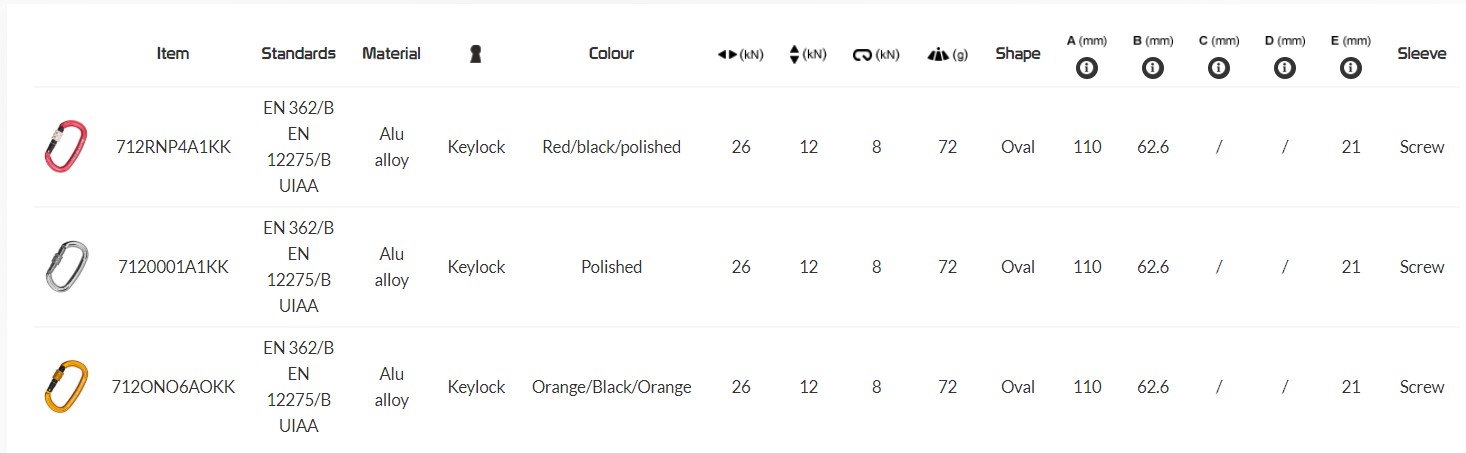Viewport: 1466px width, 453px height.
Task: Click the open gate strength (kN) icon
Action: (x=862, y=55)
